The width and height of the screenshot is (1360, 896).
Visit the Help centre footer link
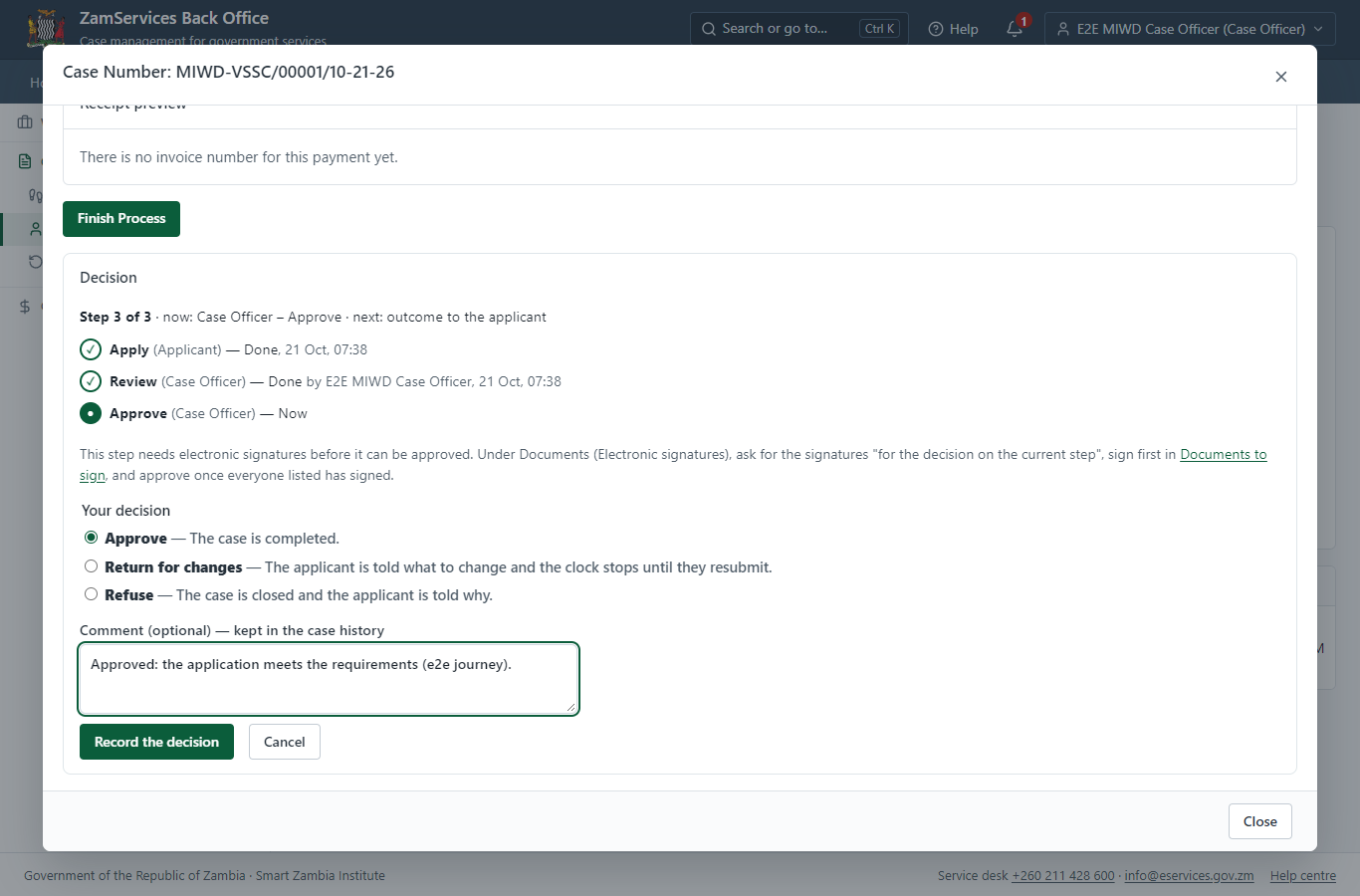click(x=1303, y=876)
